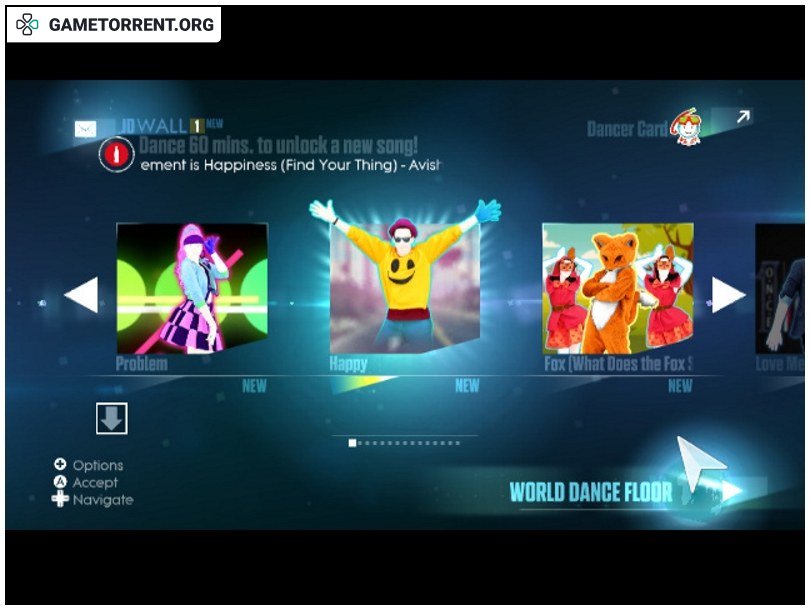Open the JD Wall envelope icon
The height and width of the screenshot is (610, 810).
point(85,129)
